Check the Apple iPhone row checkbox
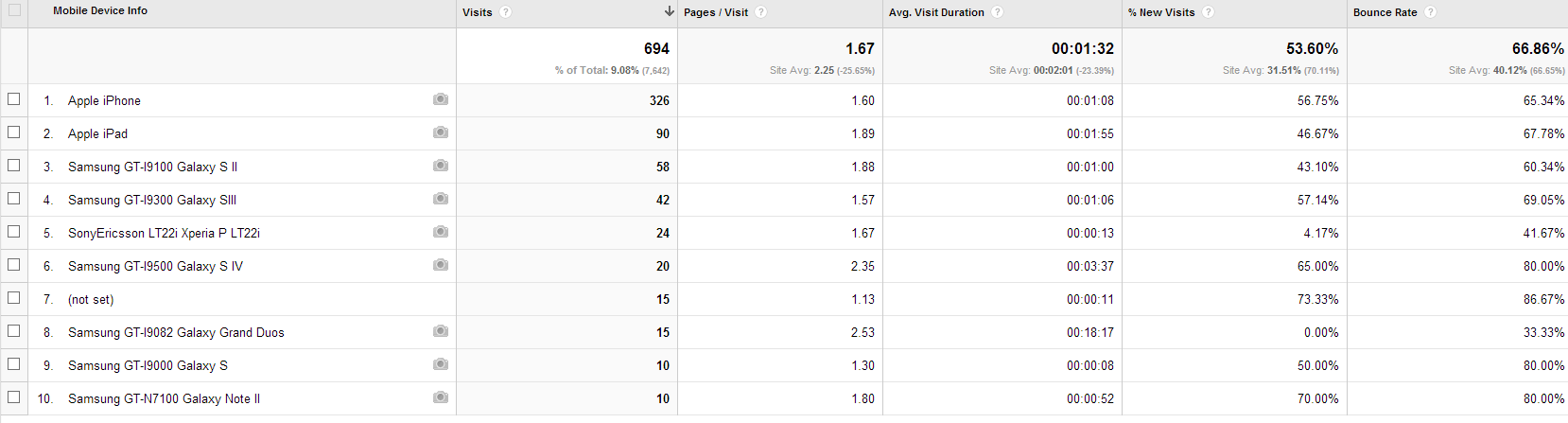Screen dimensions: 1568x423 tap(13, 99)
